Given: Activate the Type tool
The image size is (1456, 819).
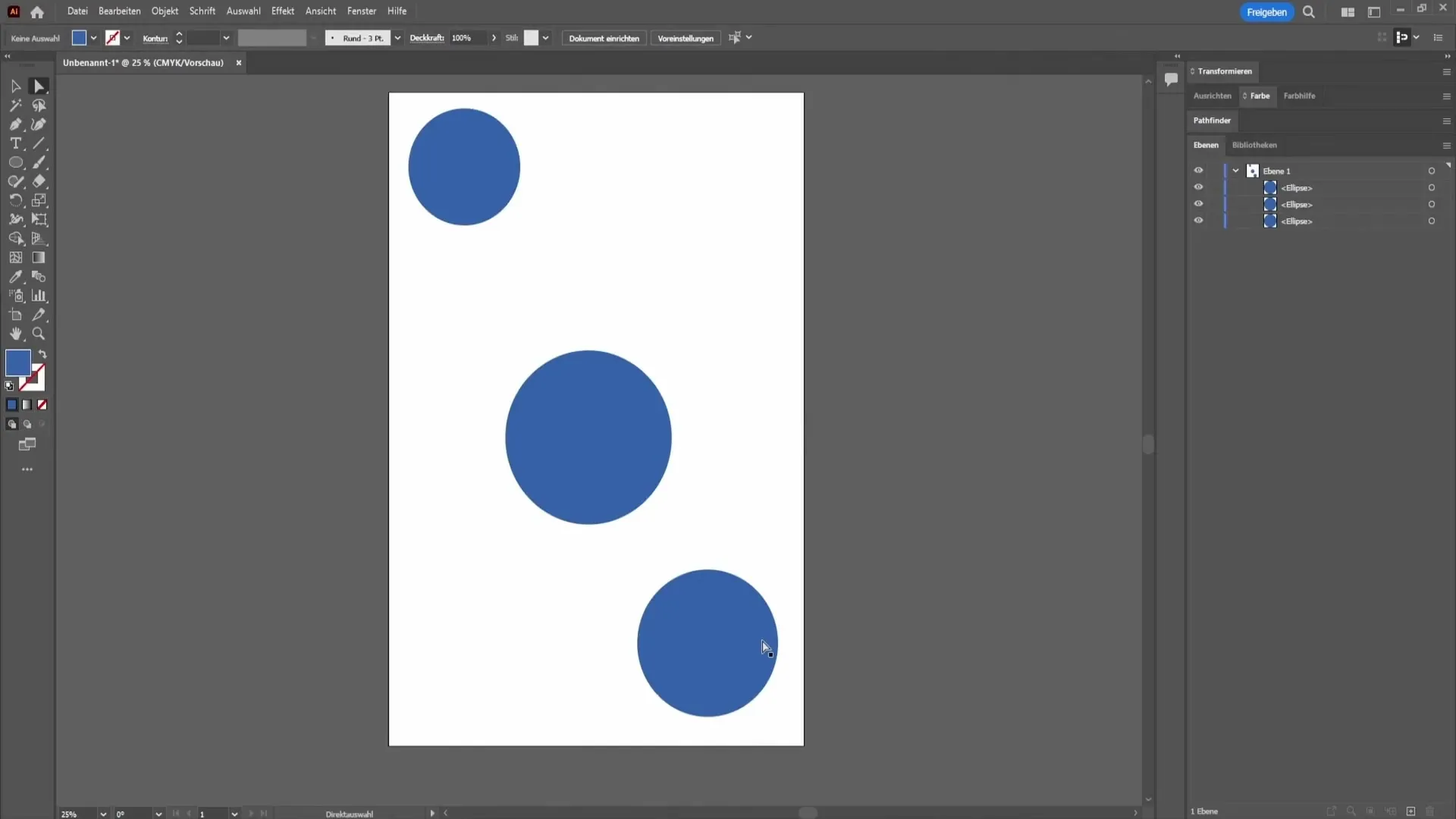Looking at the screenshot, I should [15, 143].
